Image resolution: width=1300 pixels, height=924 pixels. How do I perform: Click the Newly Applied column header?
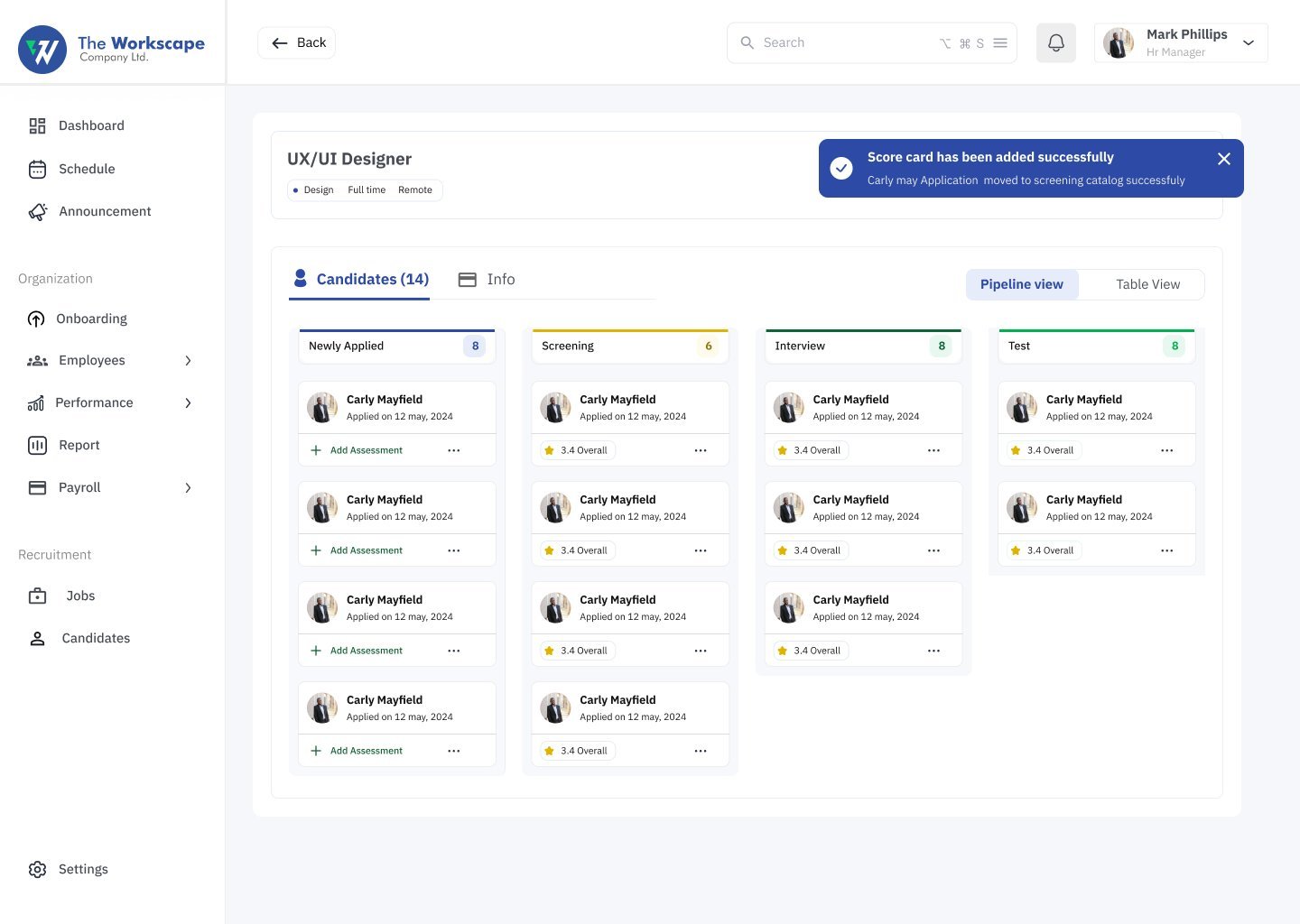tap(397, 346)
